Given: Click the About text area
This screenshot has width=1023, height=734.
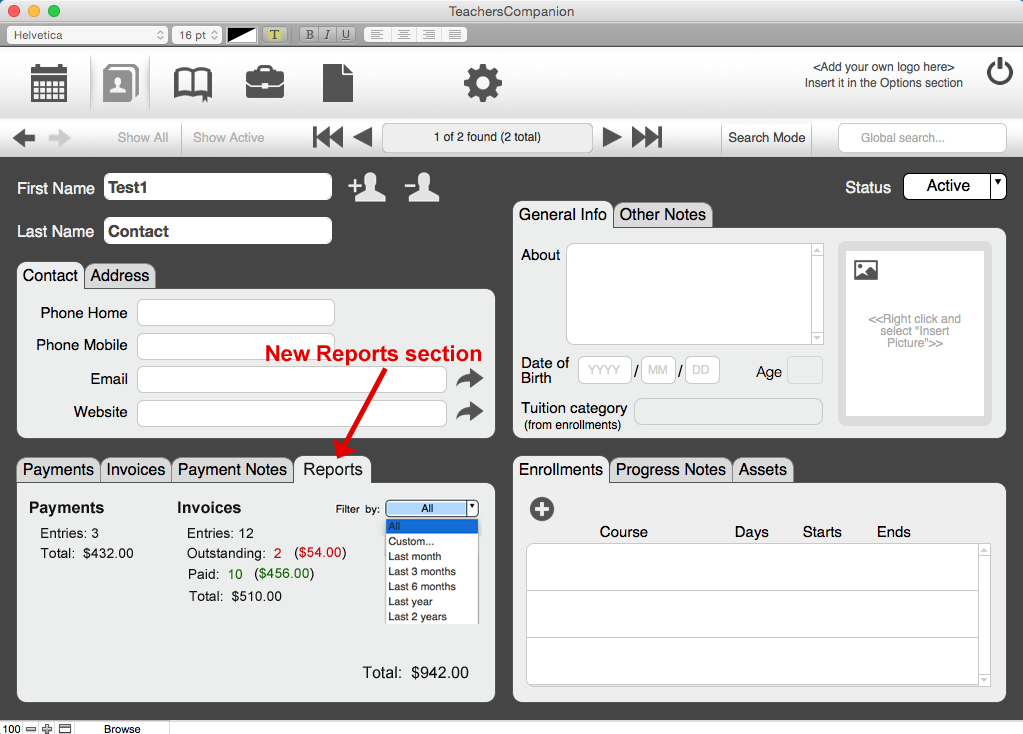Looking at the screenshot, I should [690, 294].
